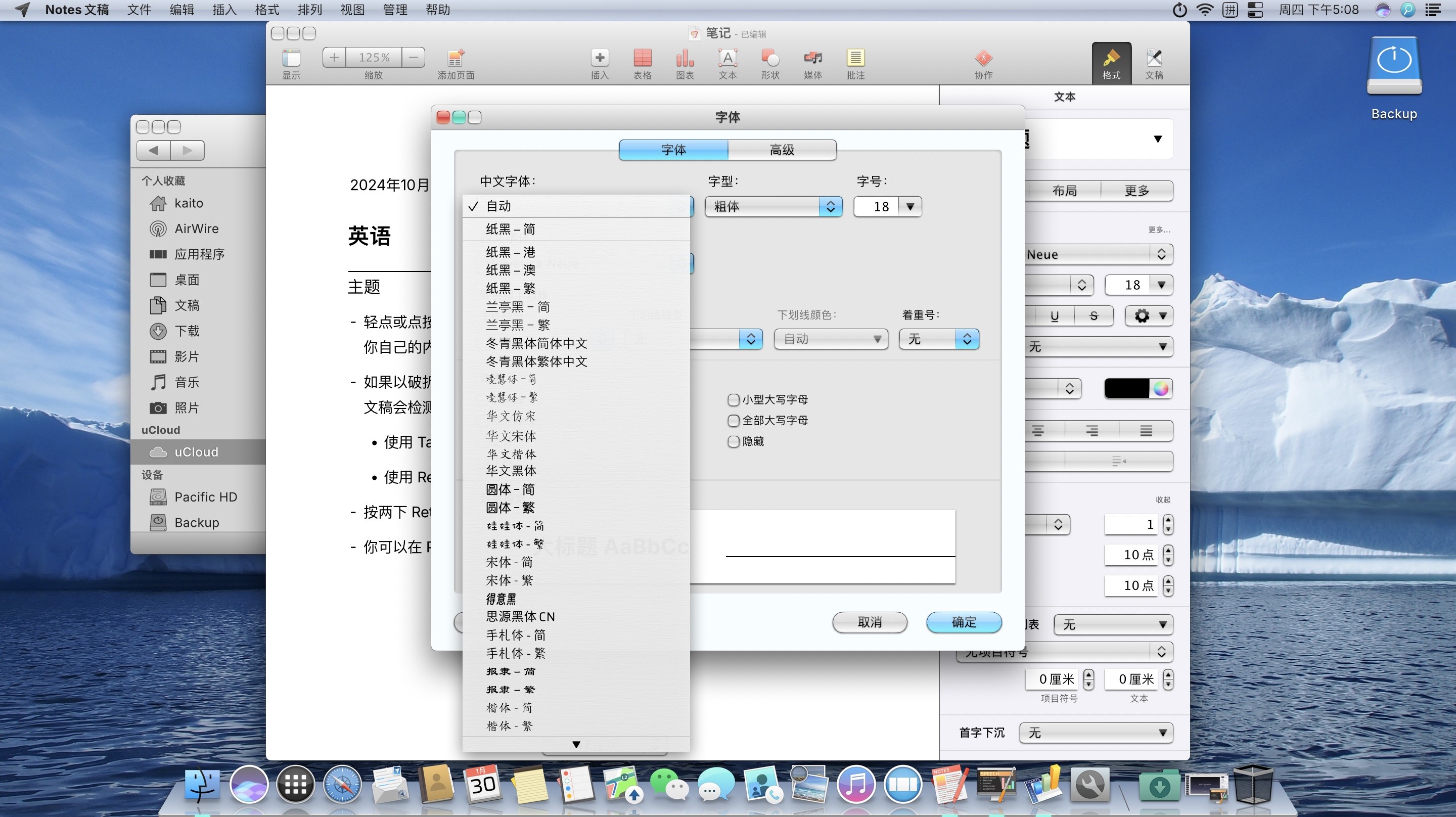This screenshot has height=817, width=1456.
Task: Open Launchpad from the dock
Action: pos(295,784)
